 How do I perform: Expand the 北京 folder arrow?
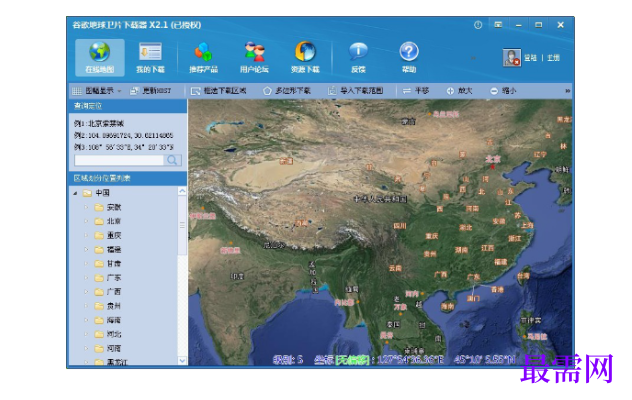86,221
